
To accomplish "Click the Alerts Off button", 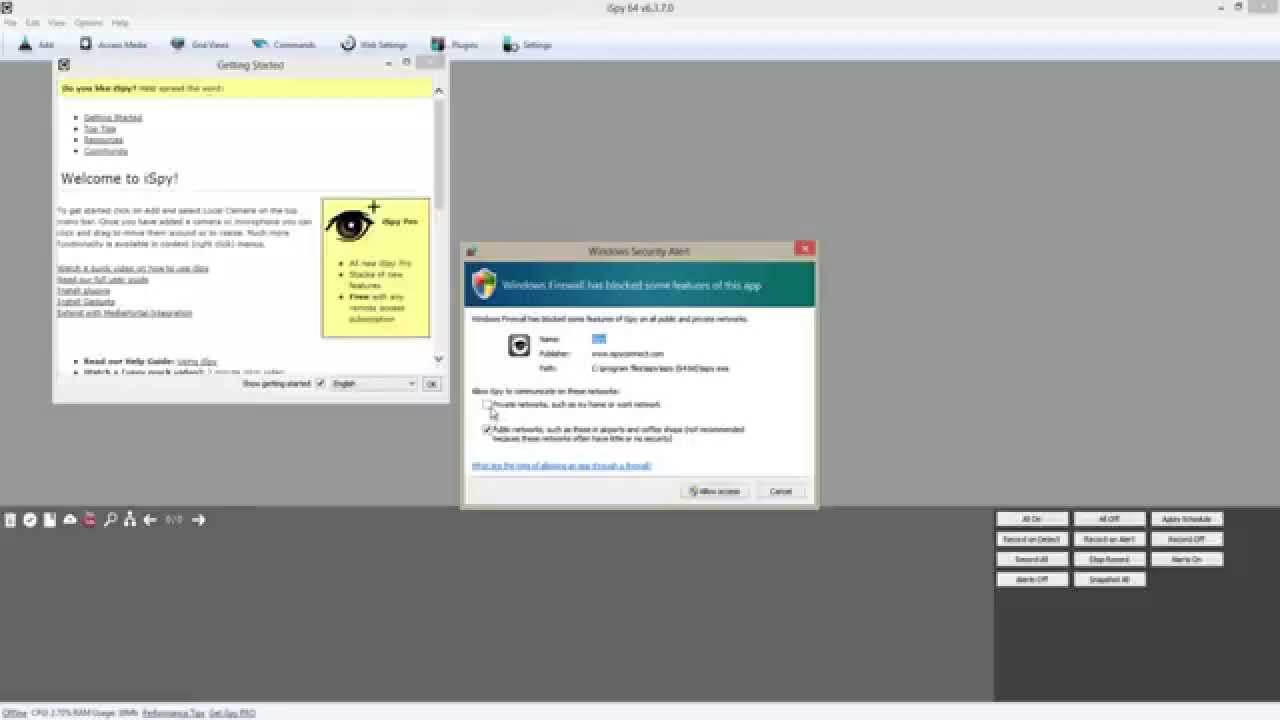I will [x=1032, y=580].
